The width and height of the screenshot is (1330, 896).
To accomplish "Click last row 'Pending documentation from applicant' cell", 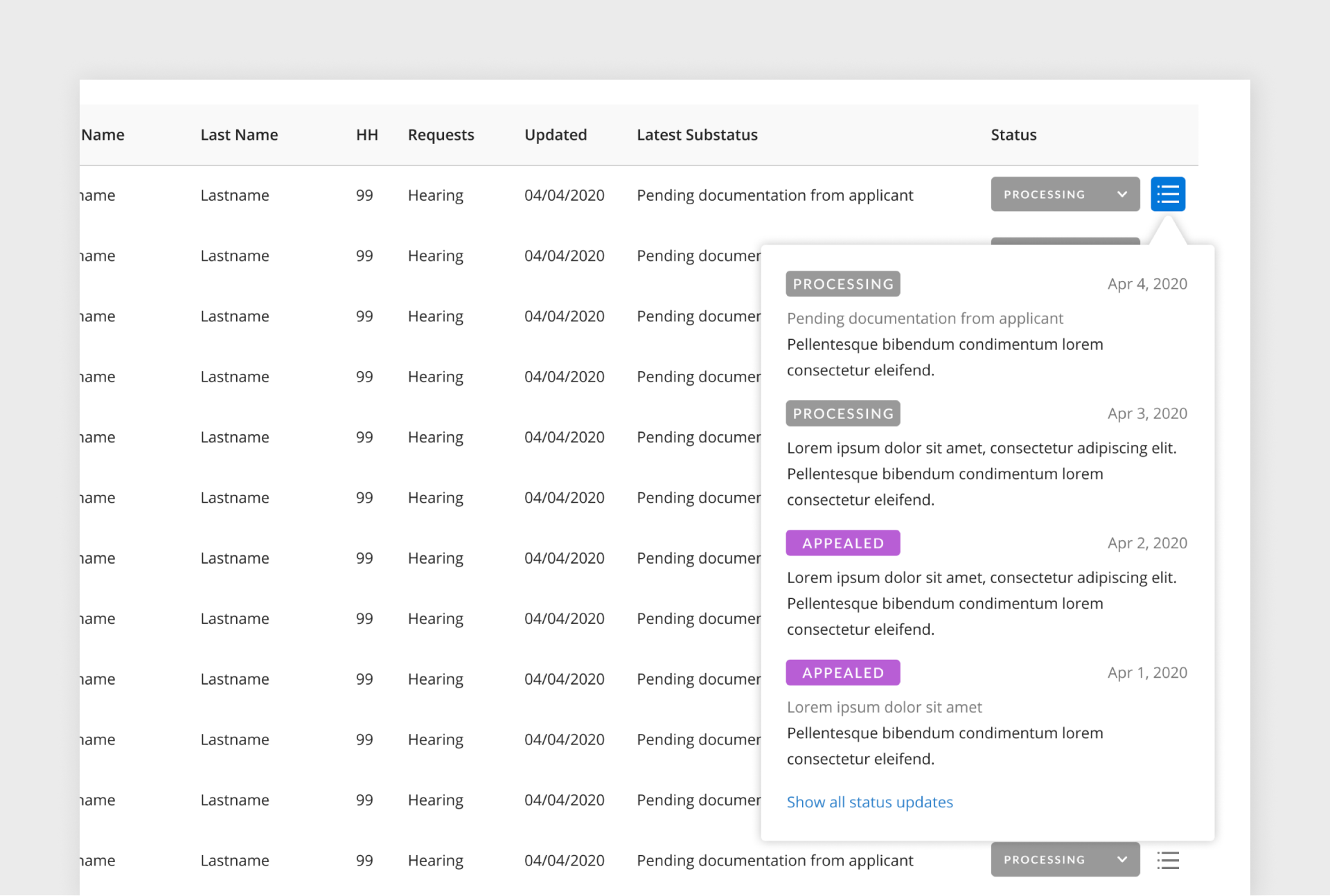I will (775, 861).
